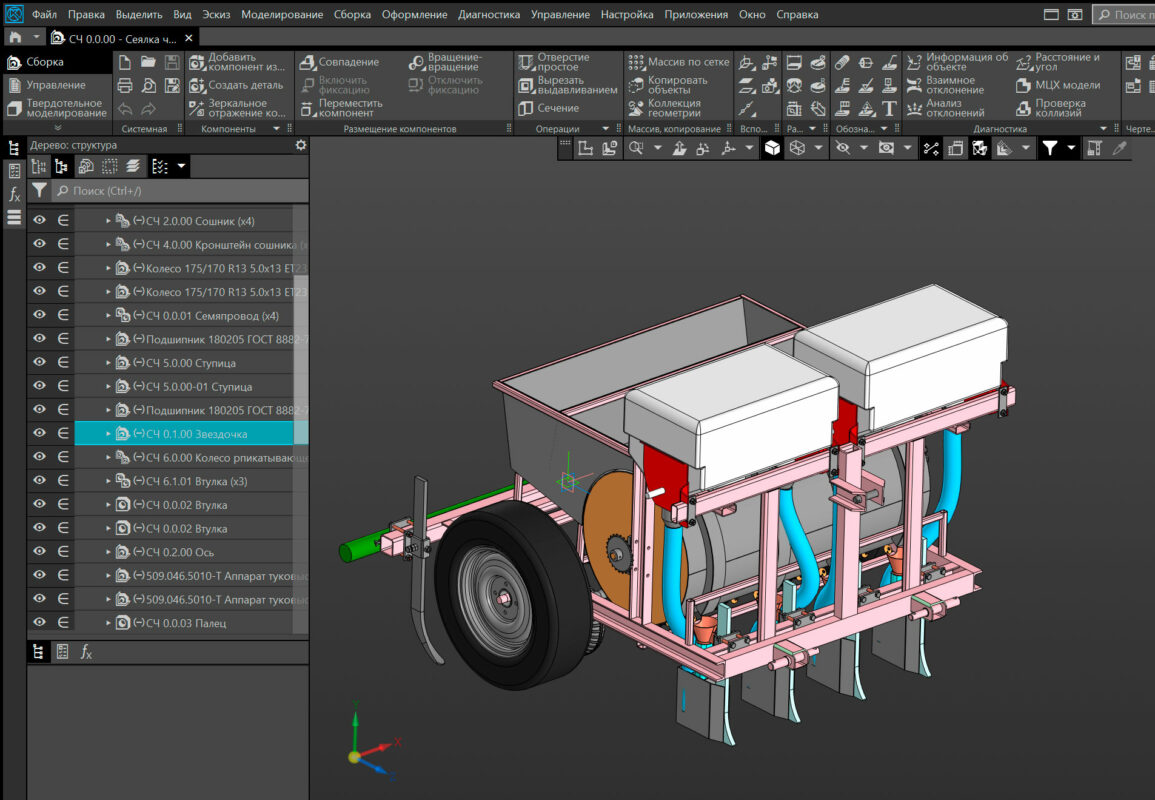
Task: Expand the СЧ 0.0.03 Палец node
Action: (108, 623)
